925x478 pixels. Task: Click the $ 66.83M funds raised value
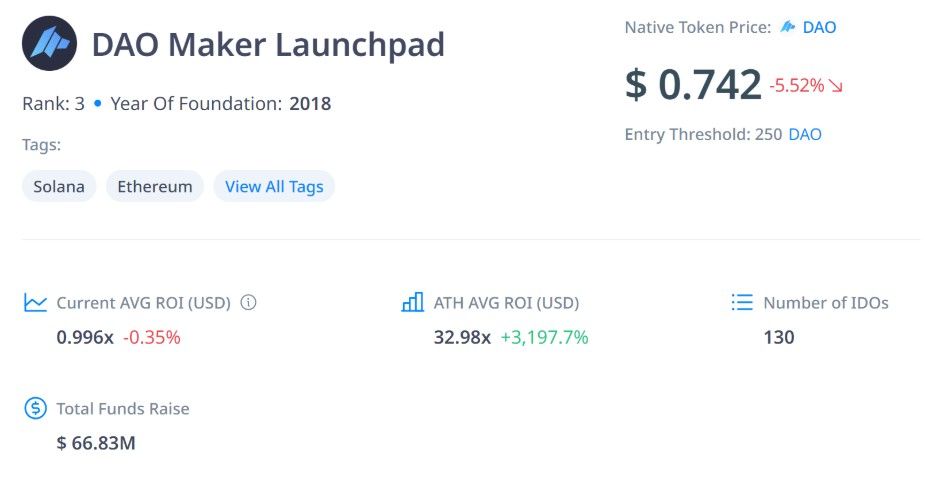pyautogui.click(x=96, y=442)
